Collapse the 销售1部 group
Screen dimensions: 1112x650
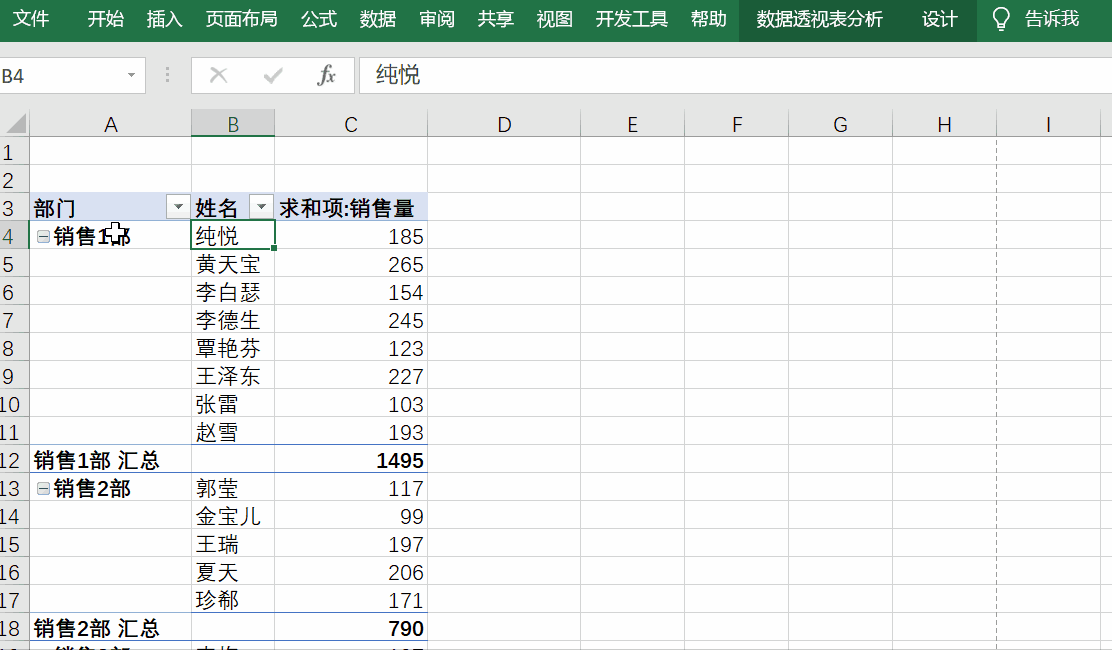tap(43, 237)
